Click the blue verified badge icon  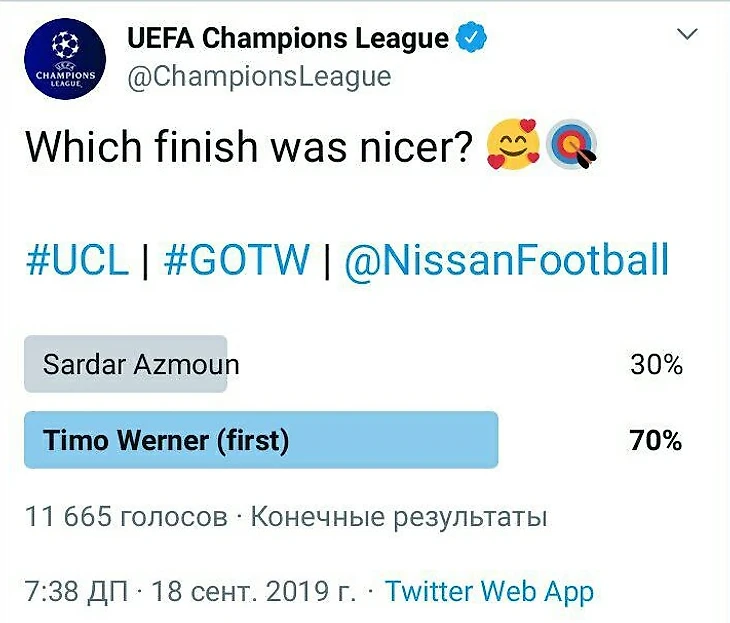click(471, 38)
